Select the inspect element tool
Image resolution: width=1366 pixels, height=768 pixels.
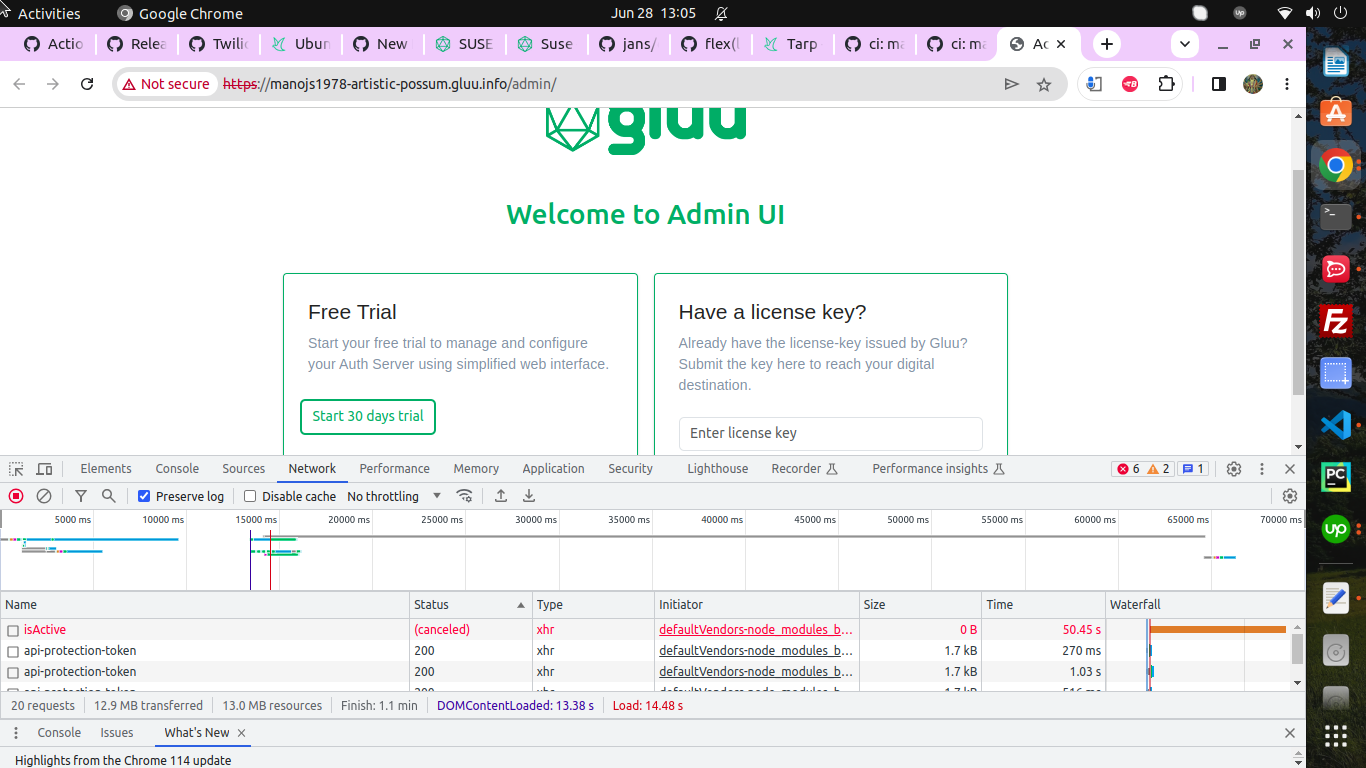click(x=14, y=468)
